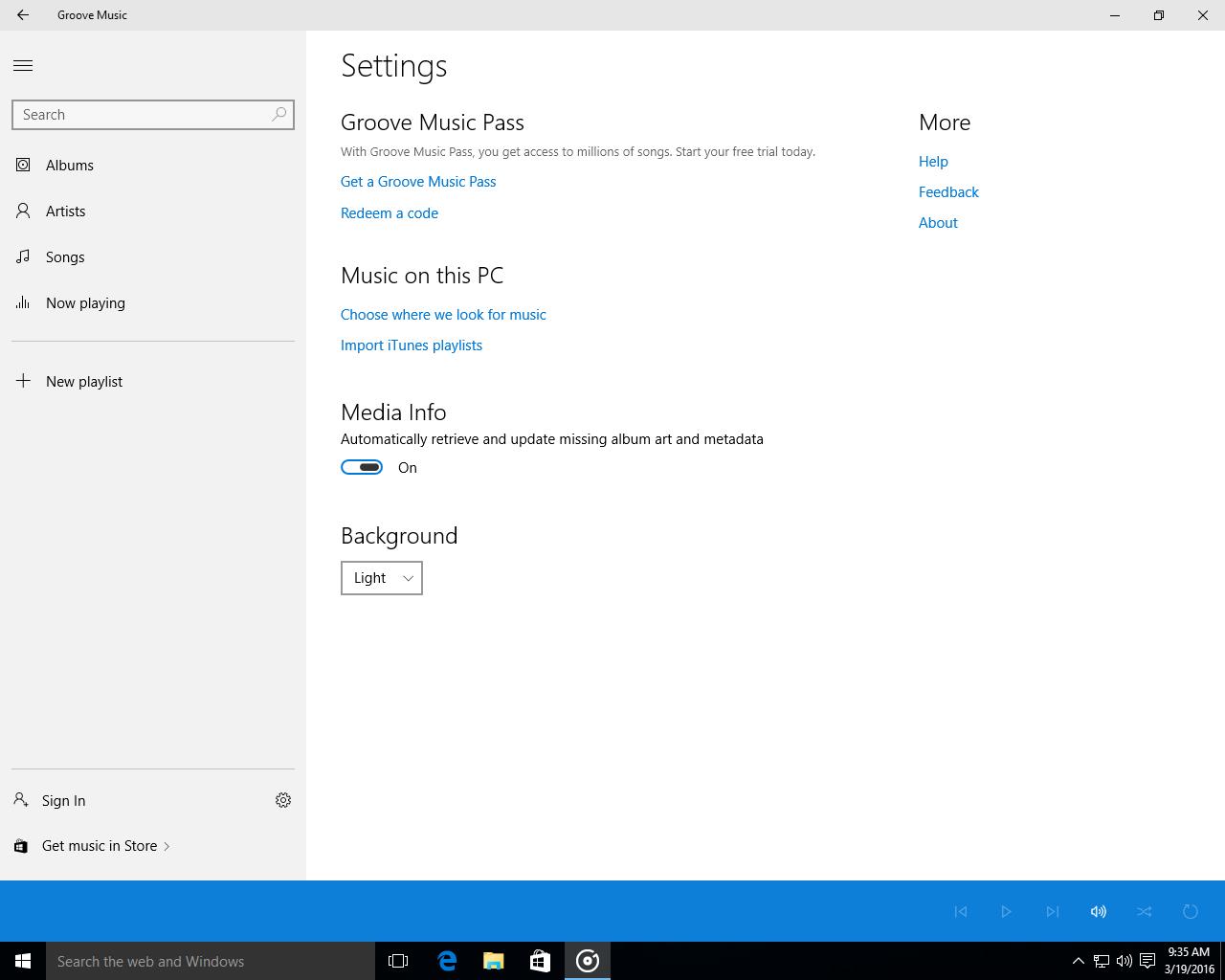
Task: Launch Microsoft Edge from taskbar
Action: point(447,961)
